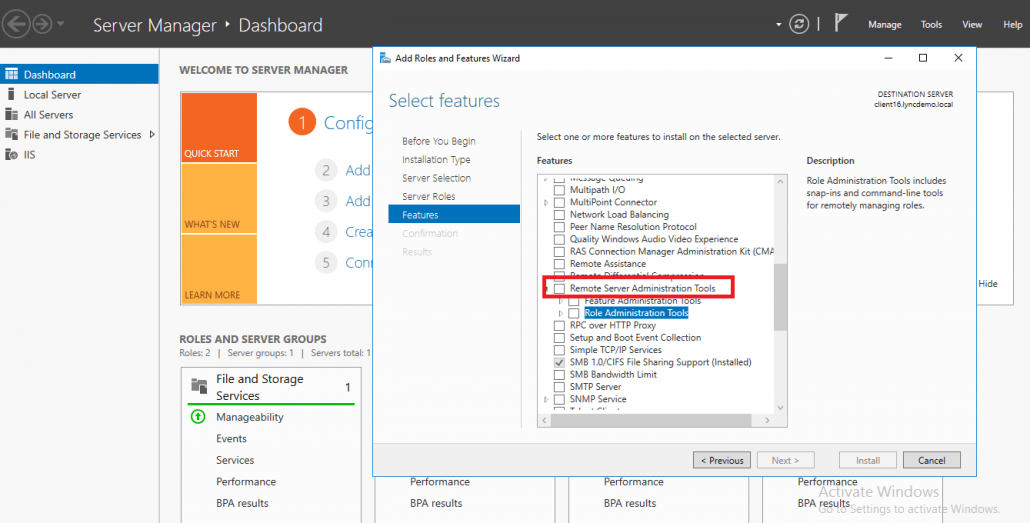Image resolution: width=1030 pixels, height=523 pixels.
Task: Check the MultiPoint Connector feature
Action: coord(559,202)
